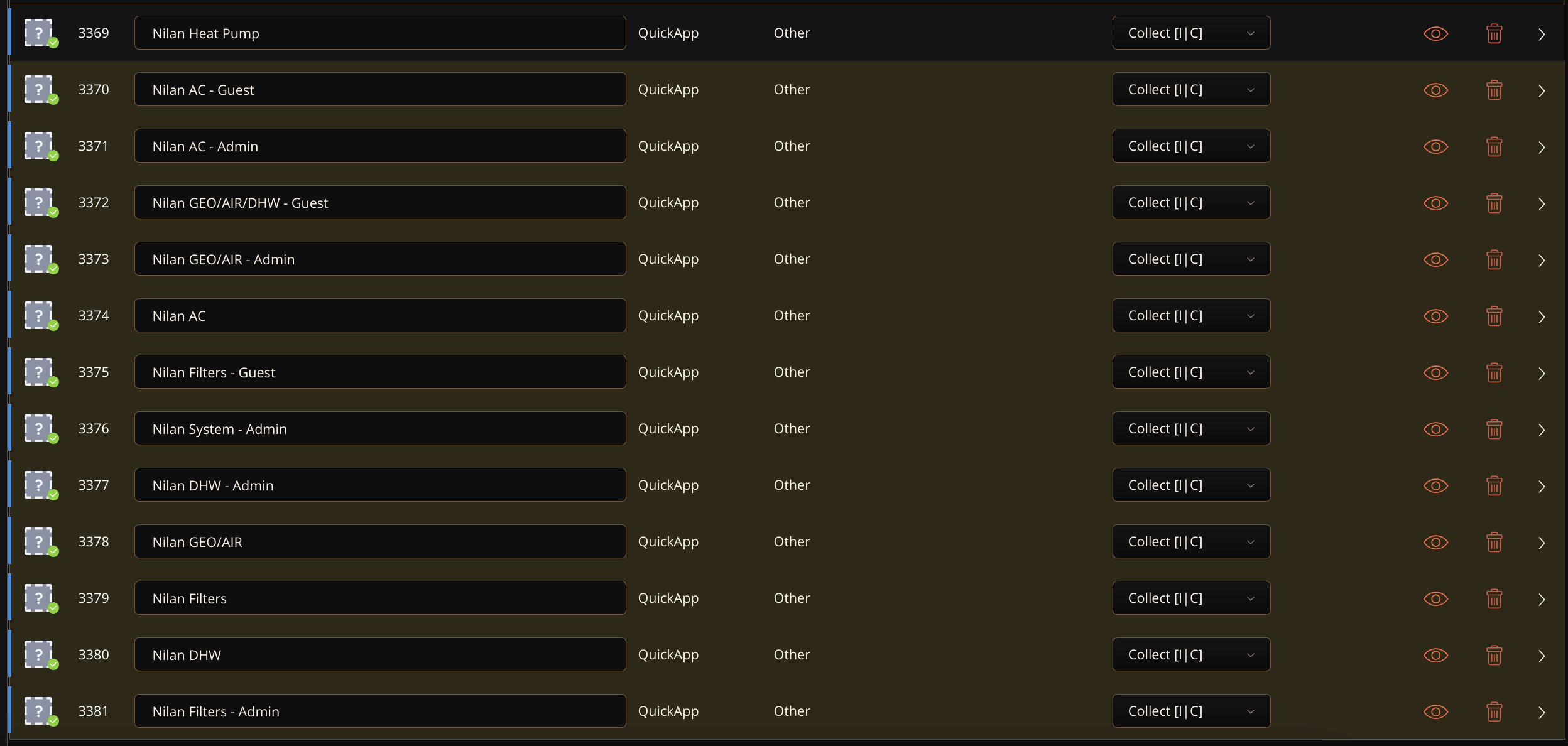The height and width of the screenshot is (746, 1568).
Task: Expand row 3373 details chevron
Action: tap(1542, 260)
